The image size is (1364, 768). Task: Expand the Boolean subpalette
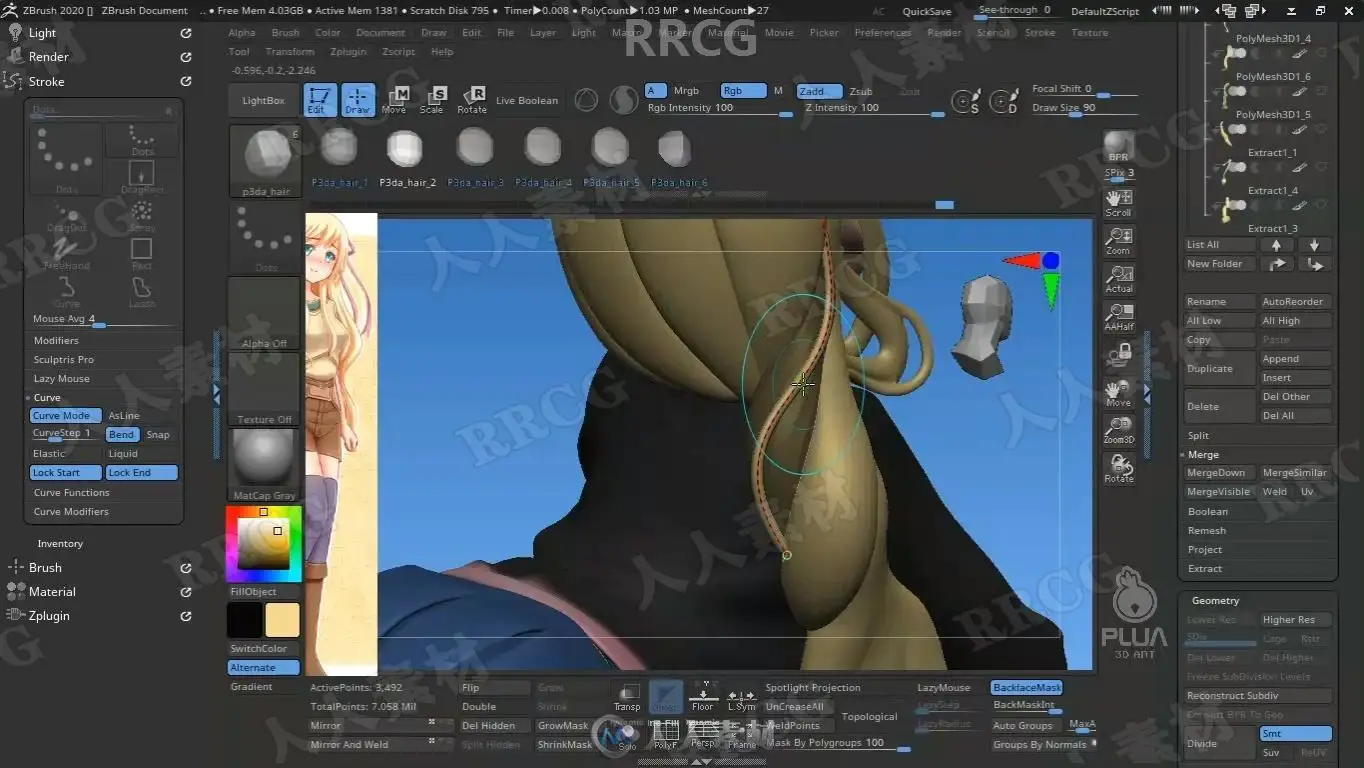[x=1208, y=512]
